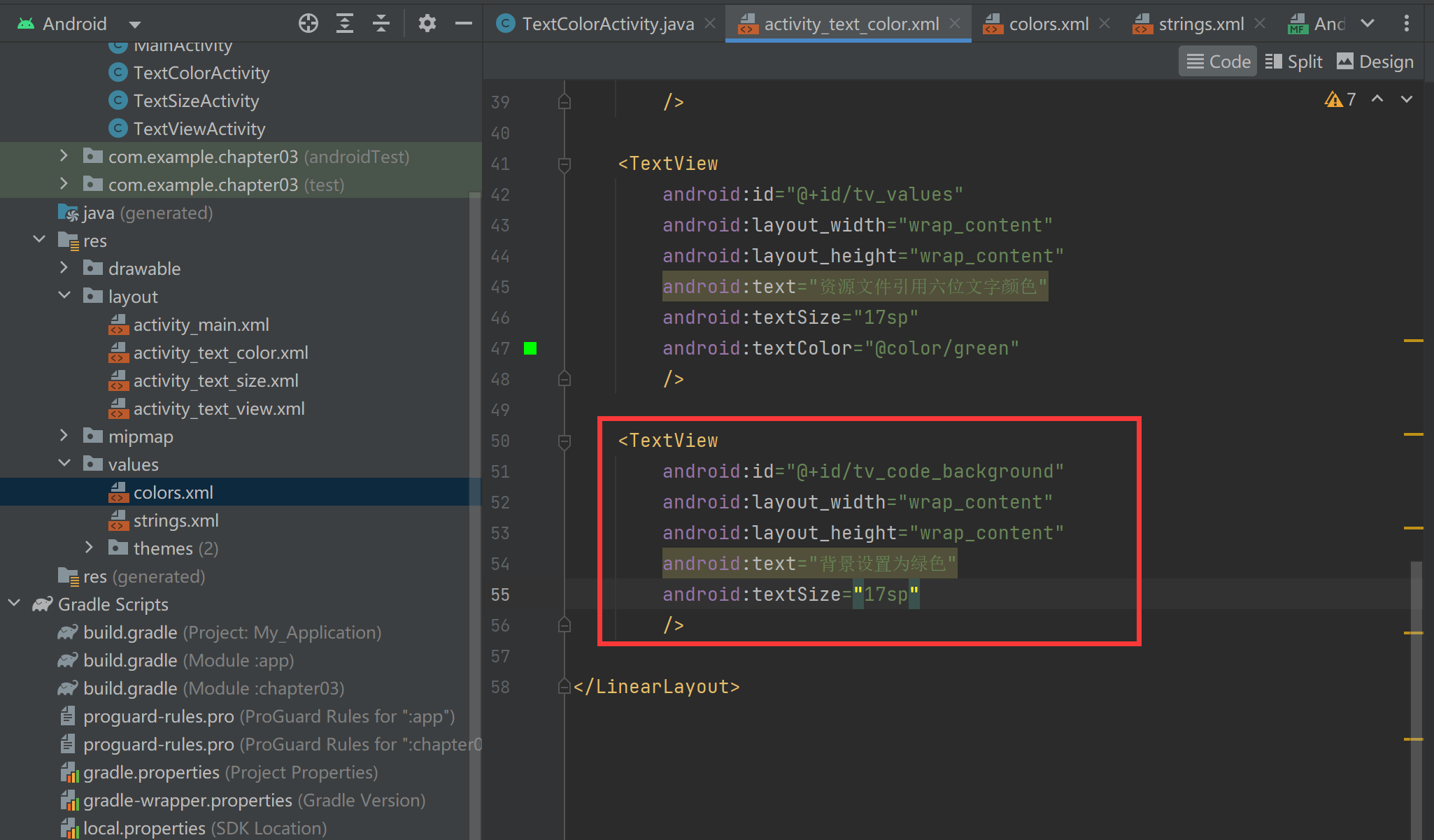Click the warnings indicator showing 7
1434x840 pixels.
[x=1340, y=99]
